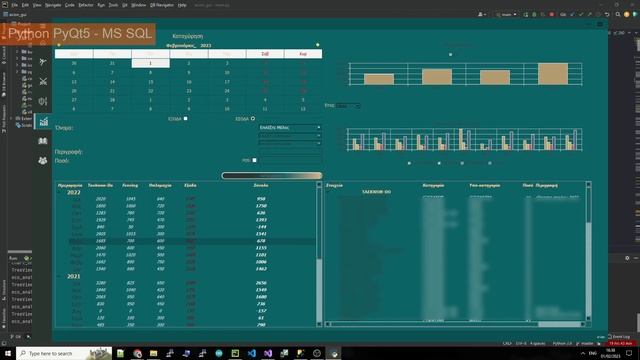The image size is (640, 360).
Task: Select day 22 in the calendar
Action: (151, 91)
